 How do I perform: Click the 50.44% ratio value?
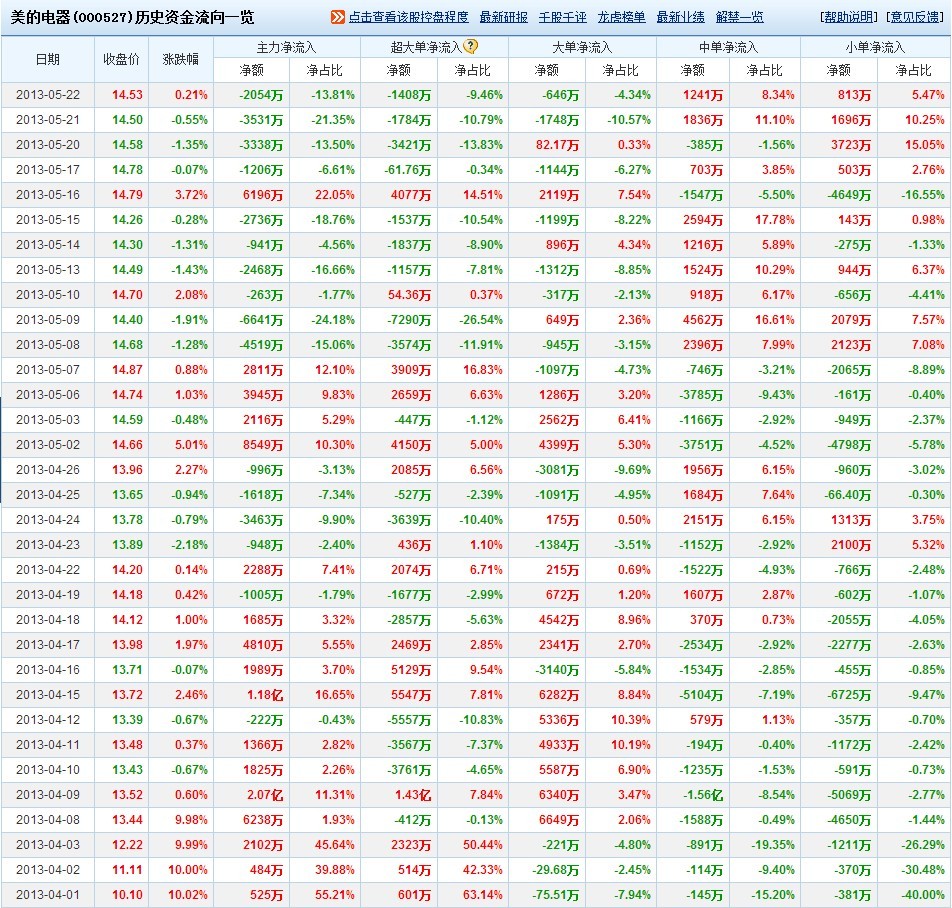(x=483, y=844)
